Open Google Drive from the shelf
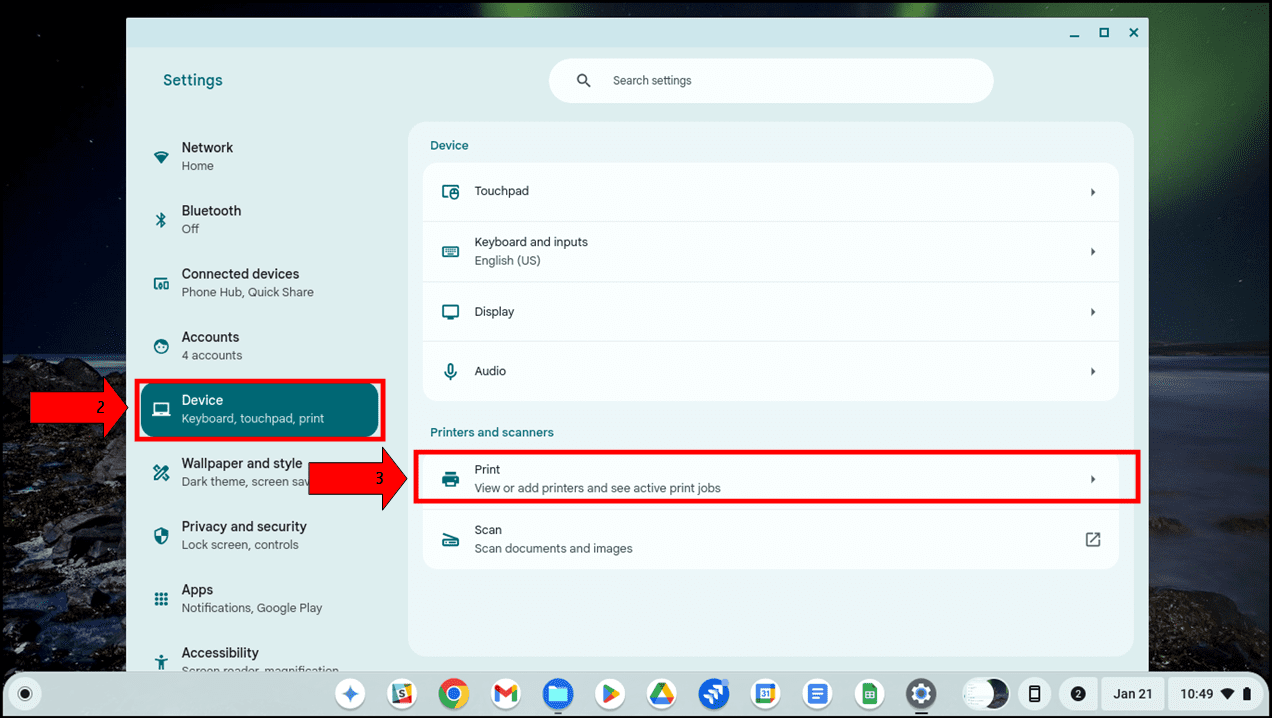The height and width of the screenshot is (718, 1272). point(662,694)
